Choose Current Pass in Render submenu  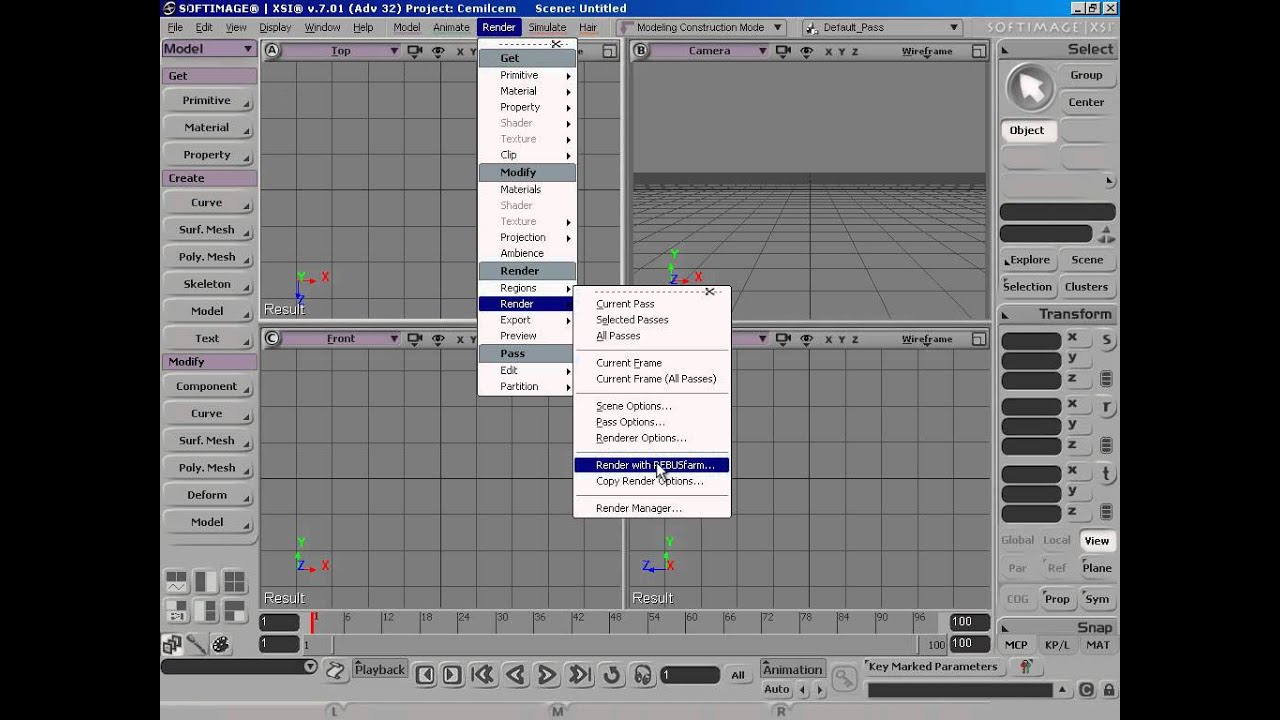coord(652,304)
